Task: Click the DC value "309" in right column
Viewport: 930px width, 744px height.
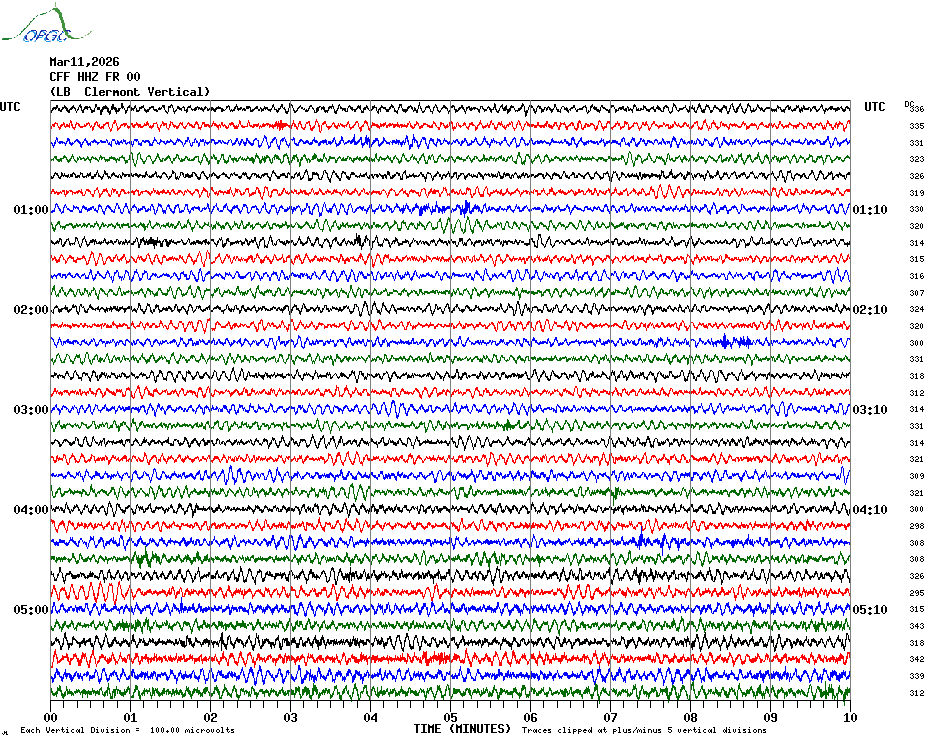Action: (917, 476)
